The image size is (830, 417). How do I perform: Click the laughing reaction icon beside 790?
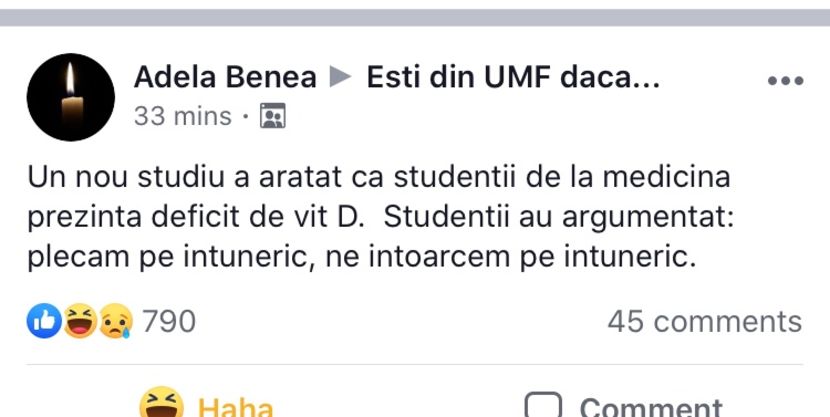(x=80, y=321)
